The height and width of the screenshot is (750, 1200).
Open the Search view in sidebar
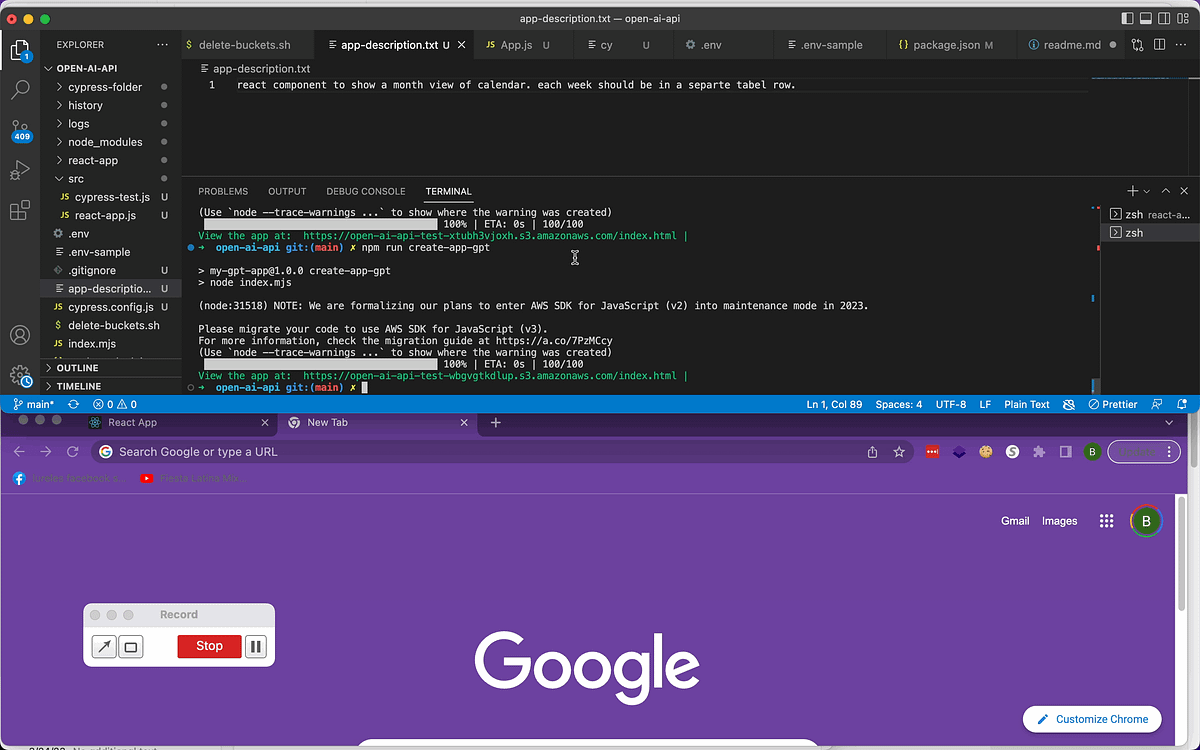[x=20, y=89]
